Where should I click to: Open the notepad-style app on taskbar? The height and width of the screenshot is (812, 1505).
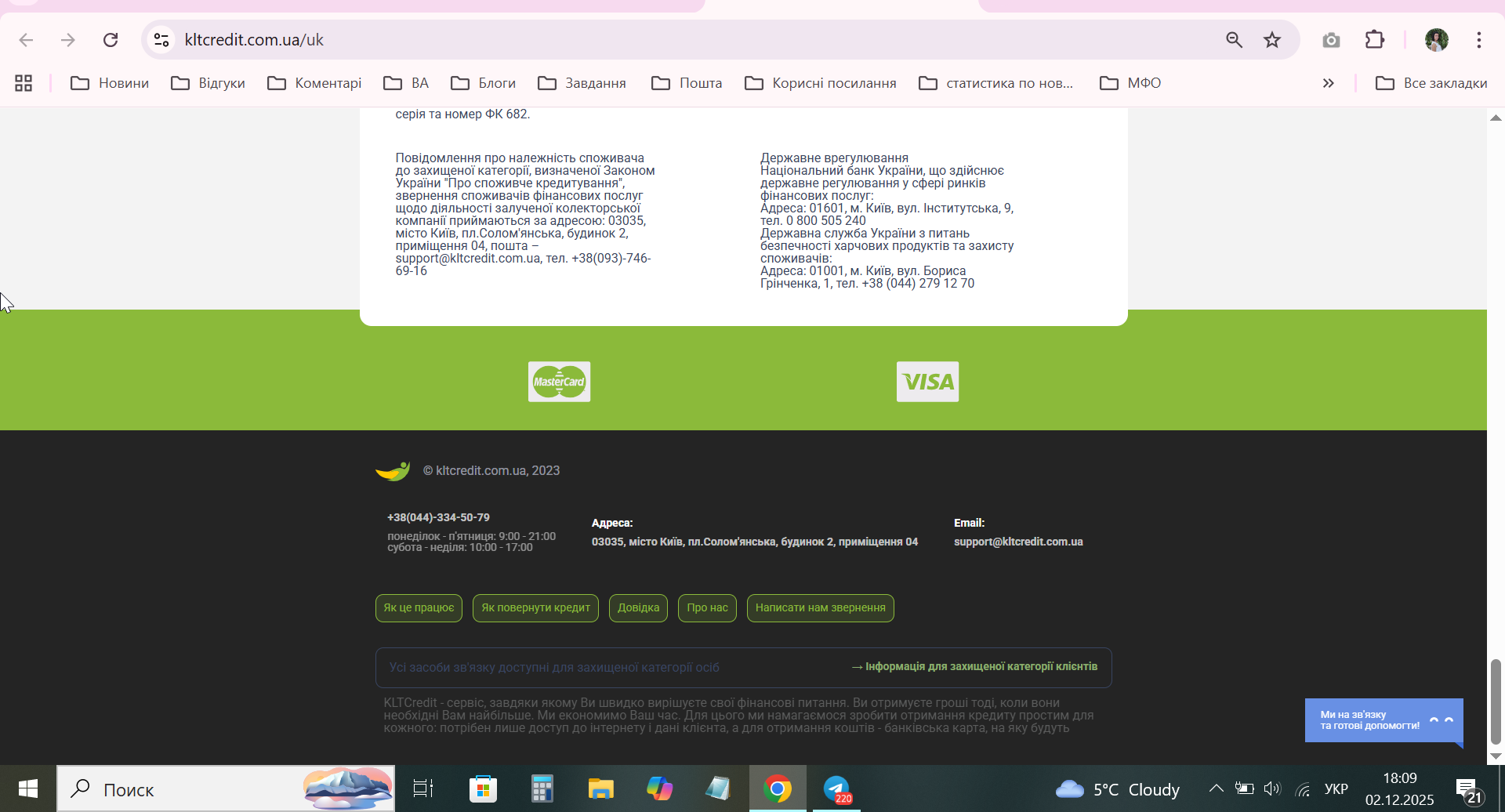pyautogui.click(x=718, y=788)
